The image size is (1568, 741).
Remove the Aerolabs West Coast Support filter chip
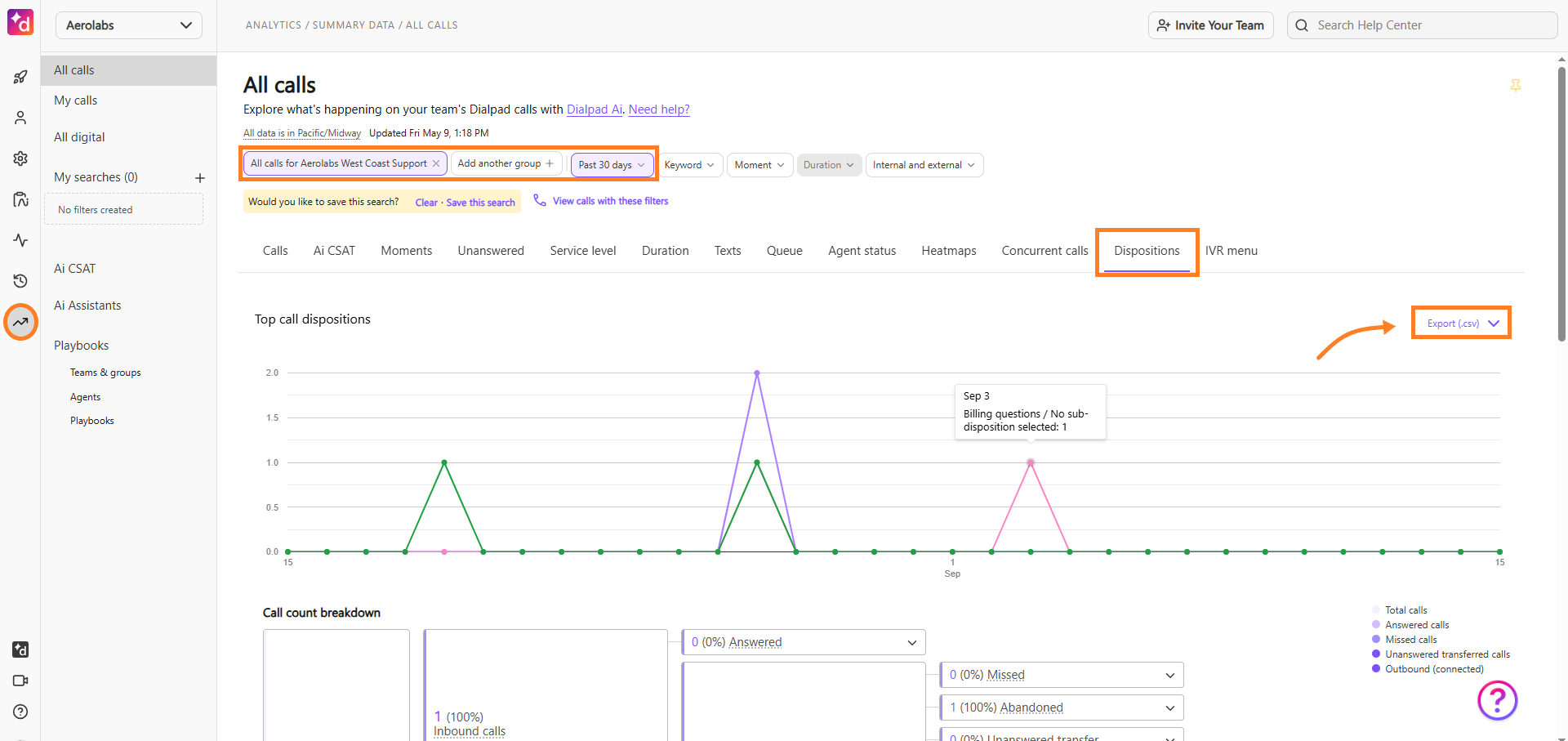[x=436, y=163]
